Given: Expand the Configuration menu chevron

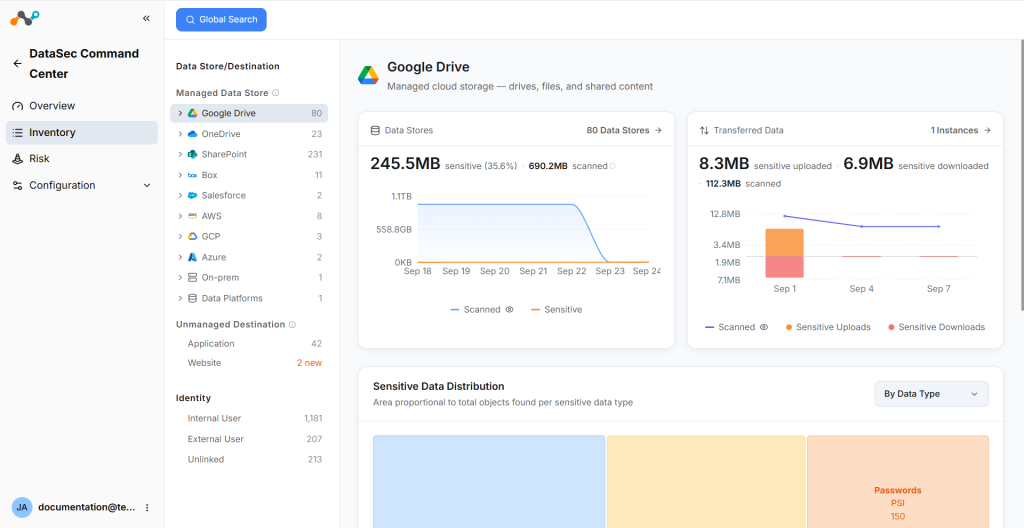Looking at the screenshot, I should point(147,186).
